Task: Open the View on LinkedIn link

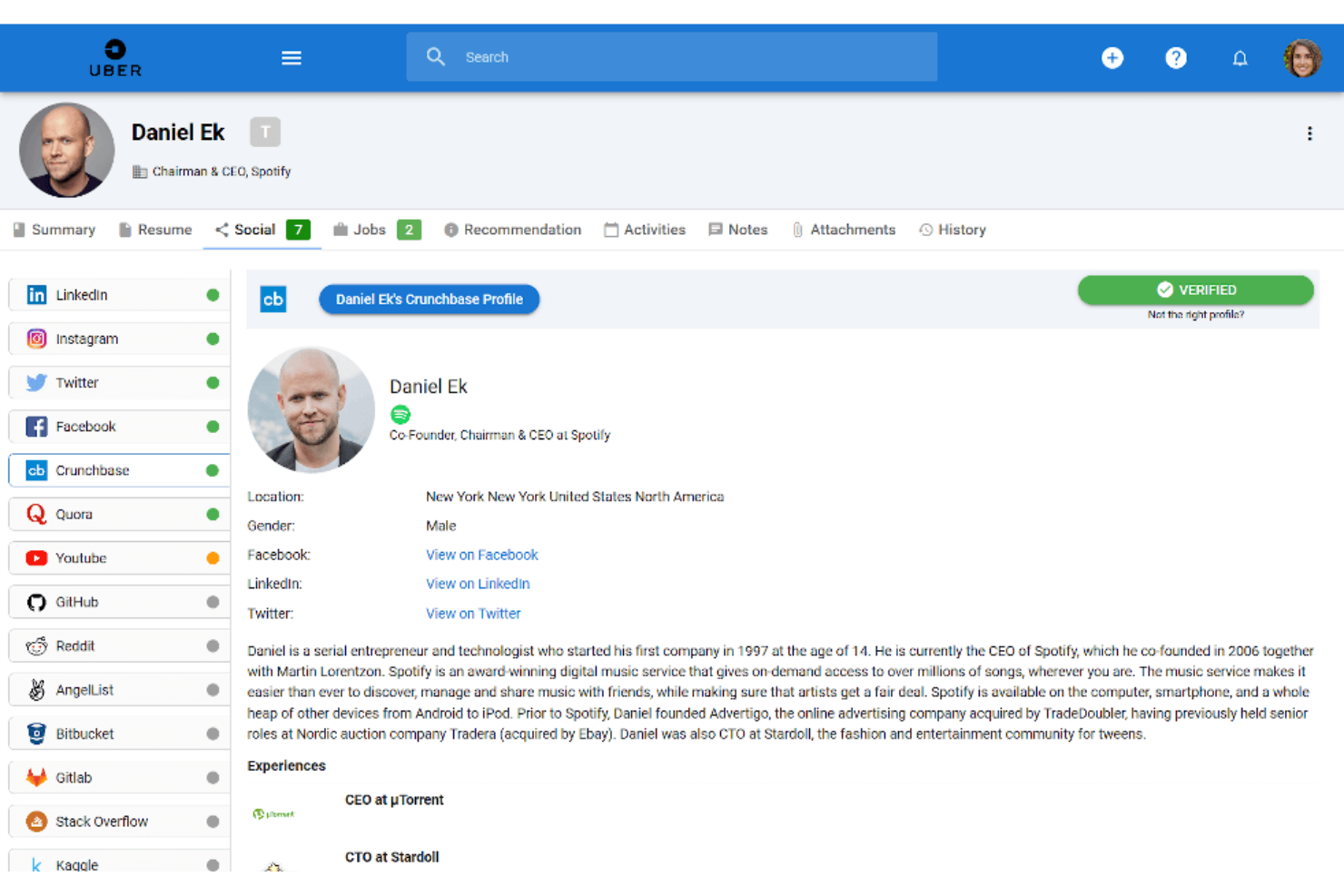Action: pyautogui.click(x=478, y=584)
